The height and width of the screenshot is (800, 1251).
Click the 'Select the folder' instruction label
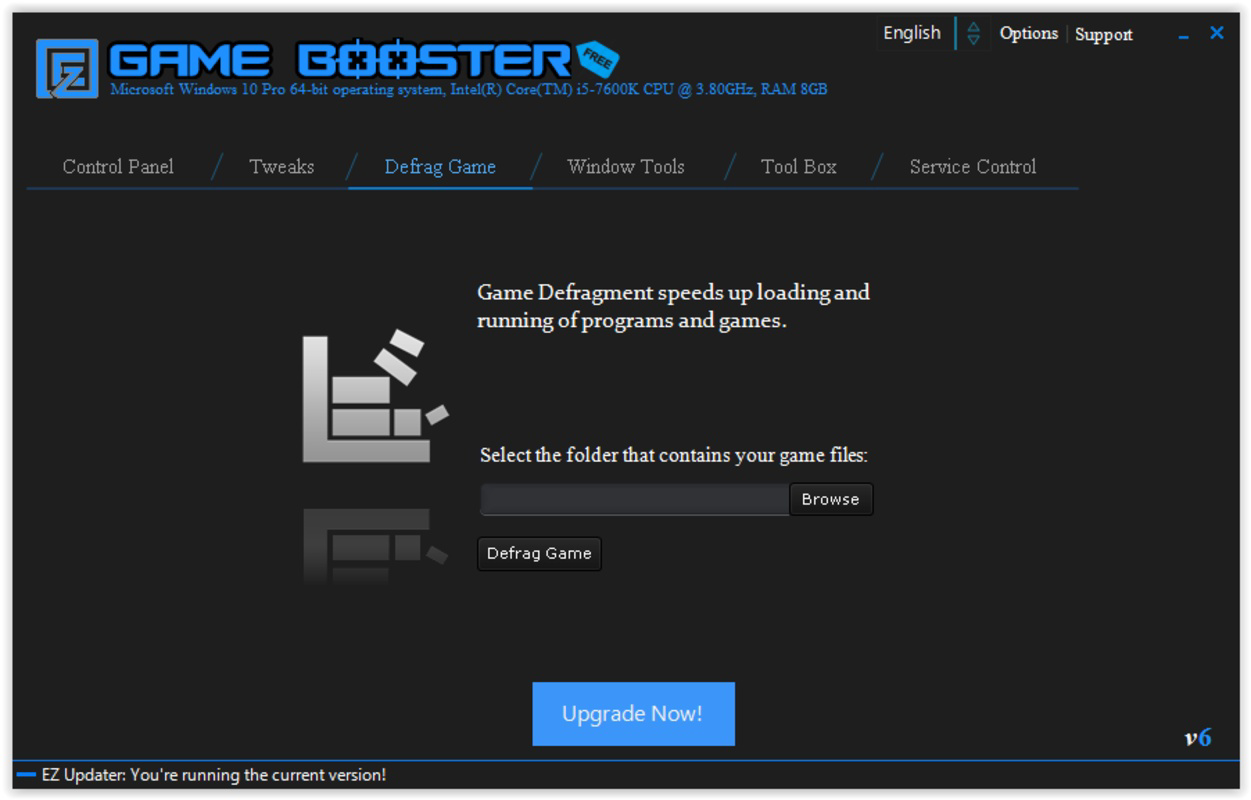point(674,455)
